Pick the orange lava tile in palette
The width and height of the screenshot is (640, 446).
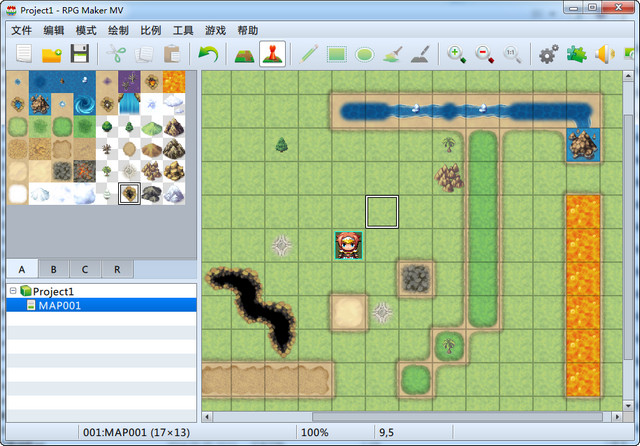coord(174,81)
